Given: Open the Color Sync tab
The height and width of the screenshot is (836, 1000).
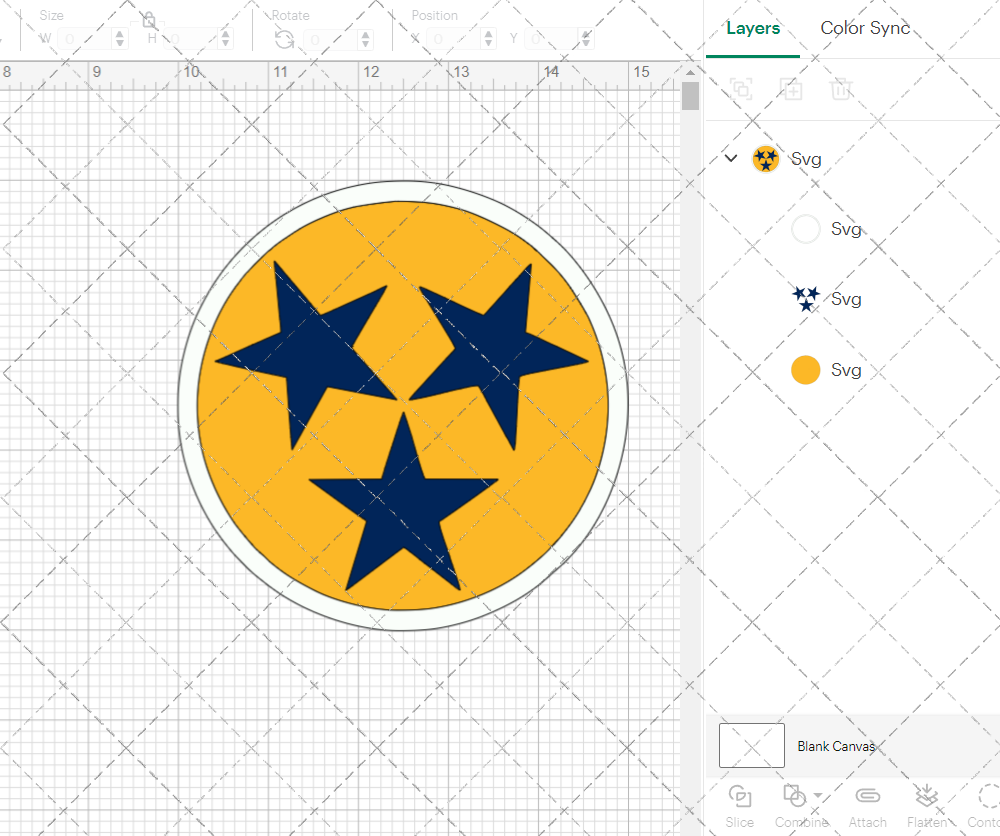Looking at the screenshot, I should 865,28.
